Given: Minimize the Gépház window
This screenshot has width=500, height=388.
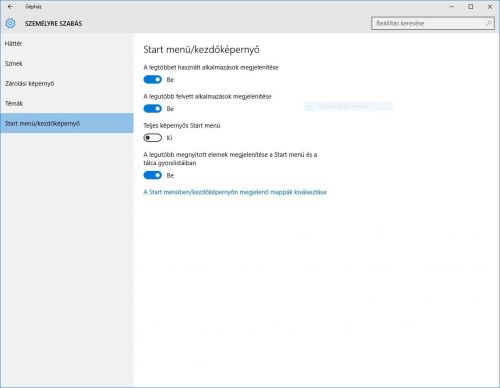Looking at the screenshot, I should pos(452,6).
